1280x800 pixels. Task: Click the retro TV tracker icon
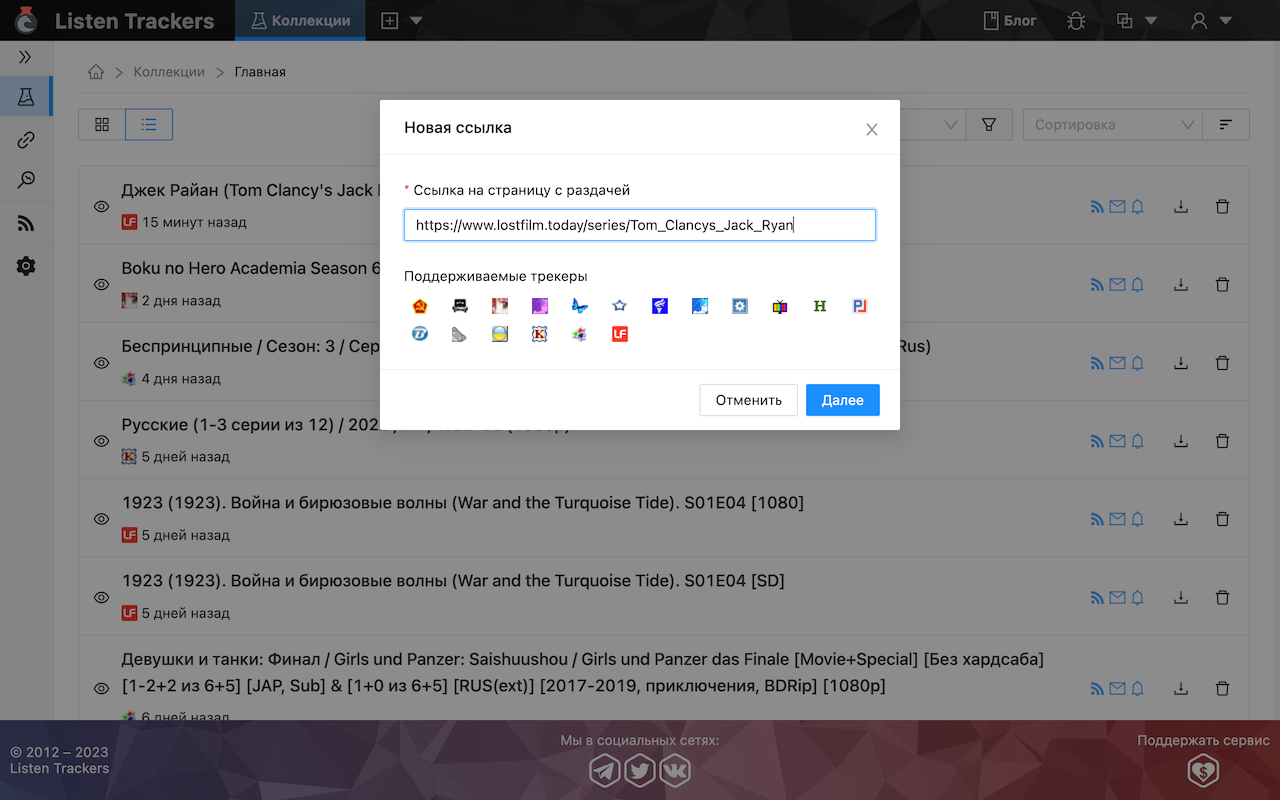pyautogui.click(x=780, y=306)
